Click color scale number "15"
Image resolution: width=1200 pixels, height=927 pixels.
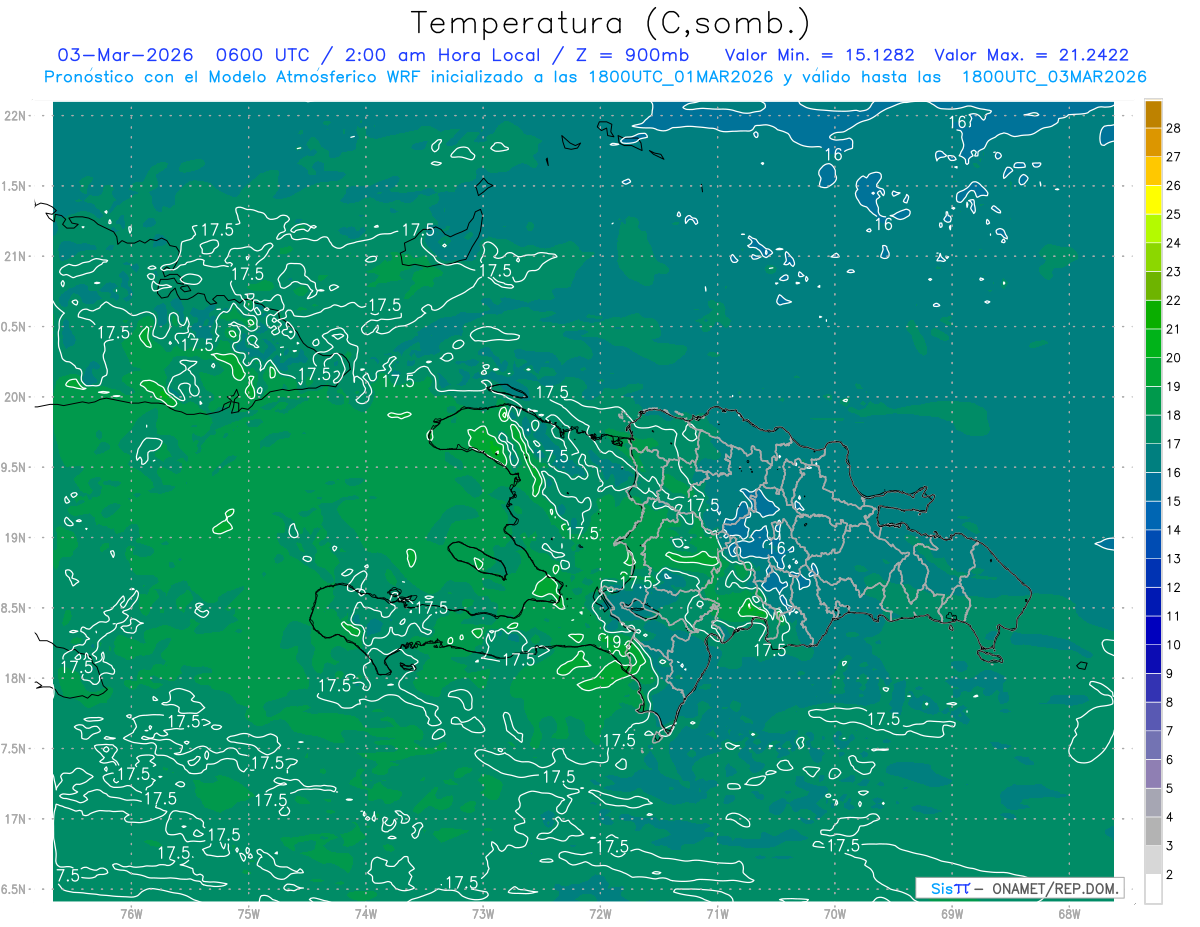click(1174, 502)
